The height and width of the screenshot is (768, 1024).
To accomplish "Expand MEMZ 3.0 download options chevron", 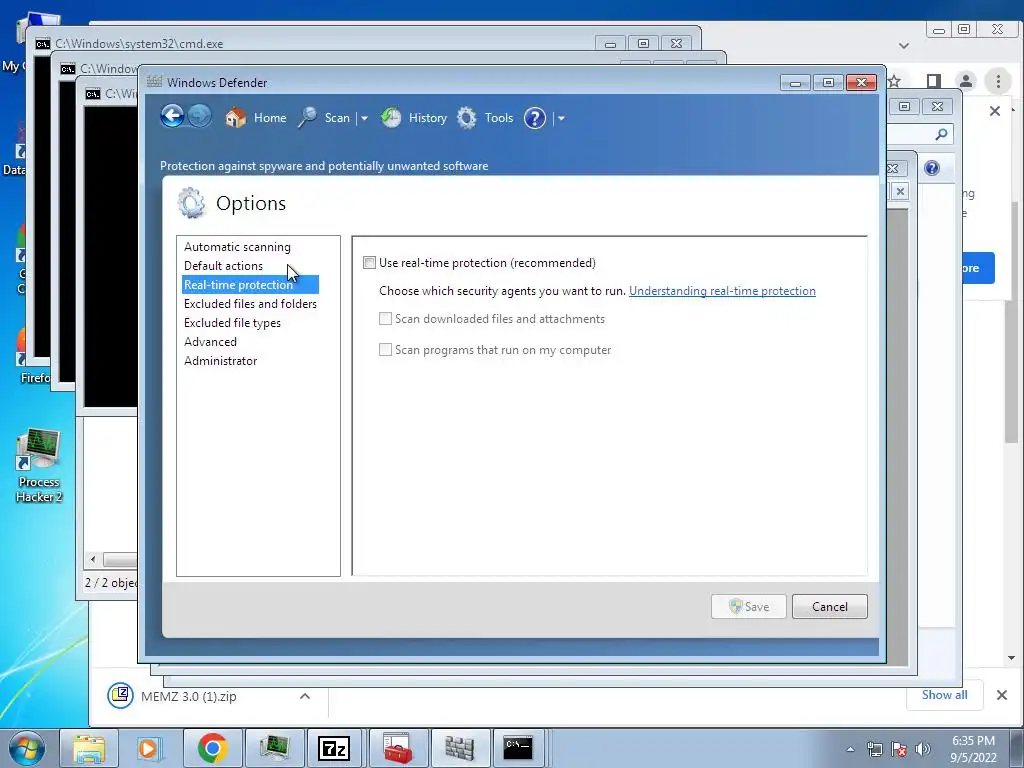I will coord(305,696).
